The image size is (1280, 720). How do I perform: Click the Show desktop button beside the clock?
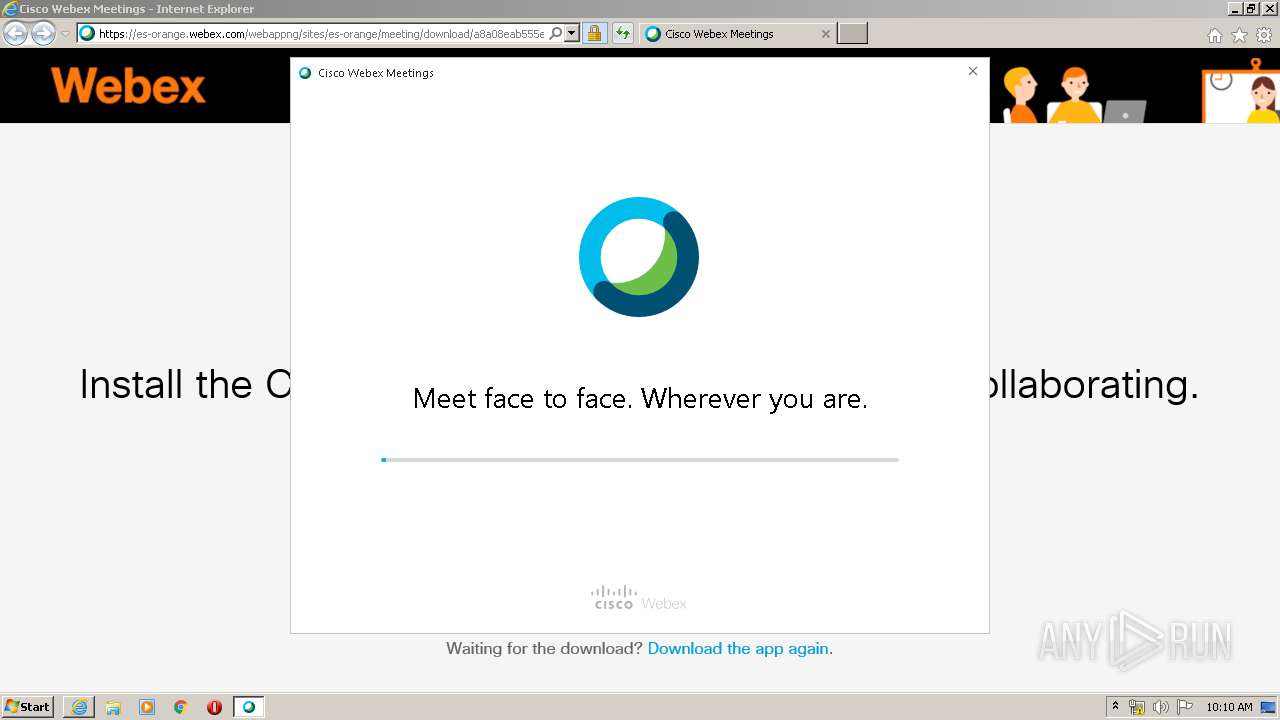1268,707
